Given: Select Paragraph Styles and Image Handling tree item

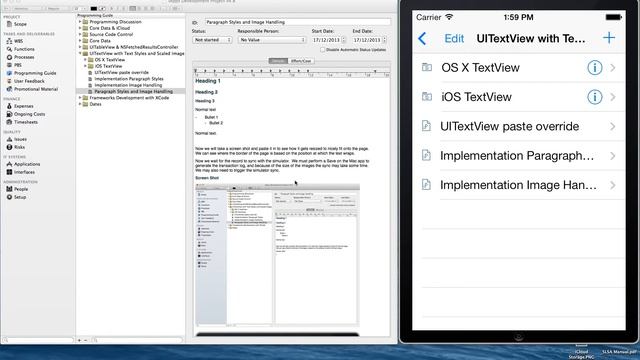Looking at the screenshot, I should tap(133, 91).
